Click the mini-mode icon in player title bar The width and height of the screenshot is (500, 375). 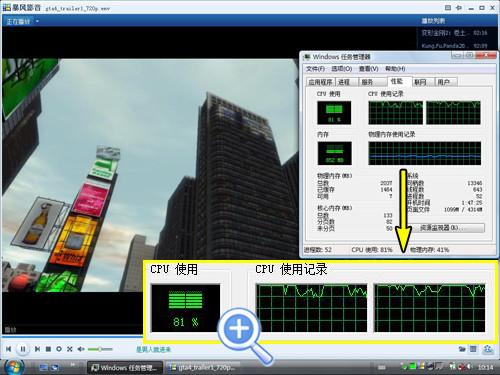coord(448,7)
